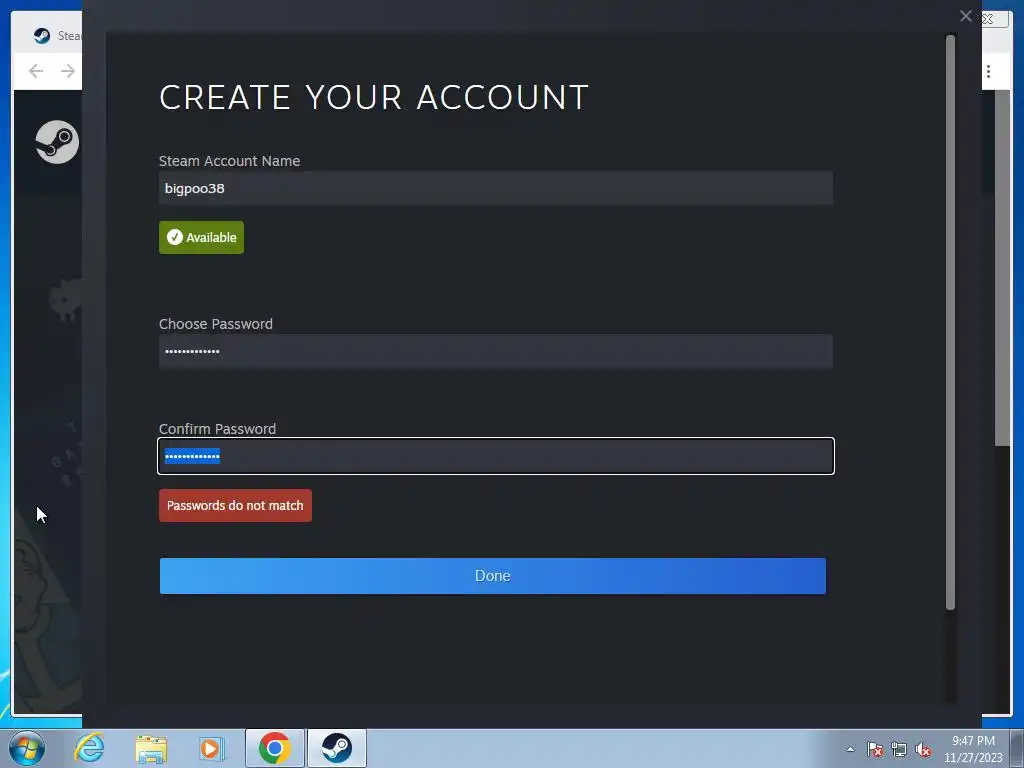This screenshot has width=1024, height=768.
Task: Open the browser three-dot menu
Action: tap(989, 71)
